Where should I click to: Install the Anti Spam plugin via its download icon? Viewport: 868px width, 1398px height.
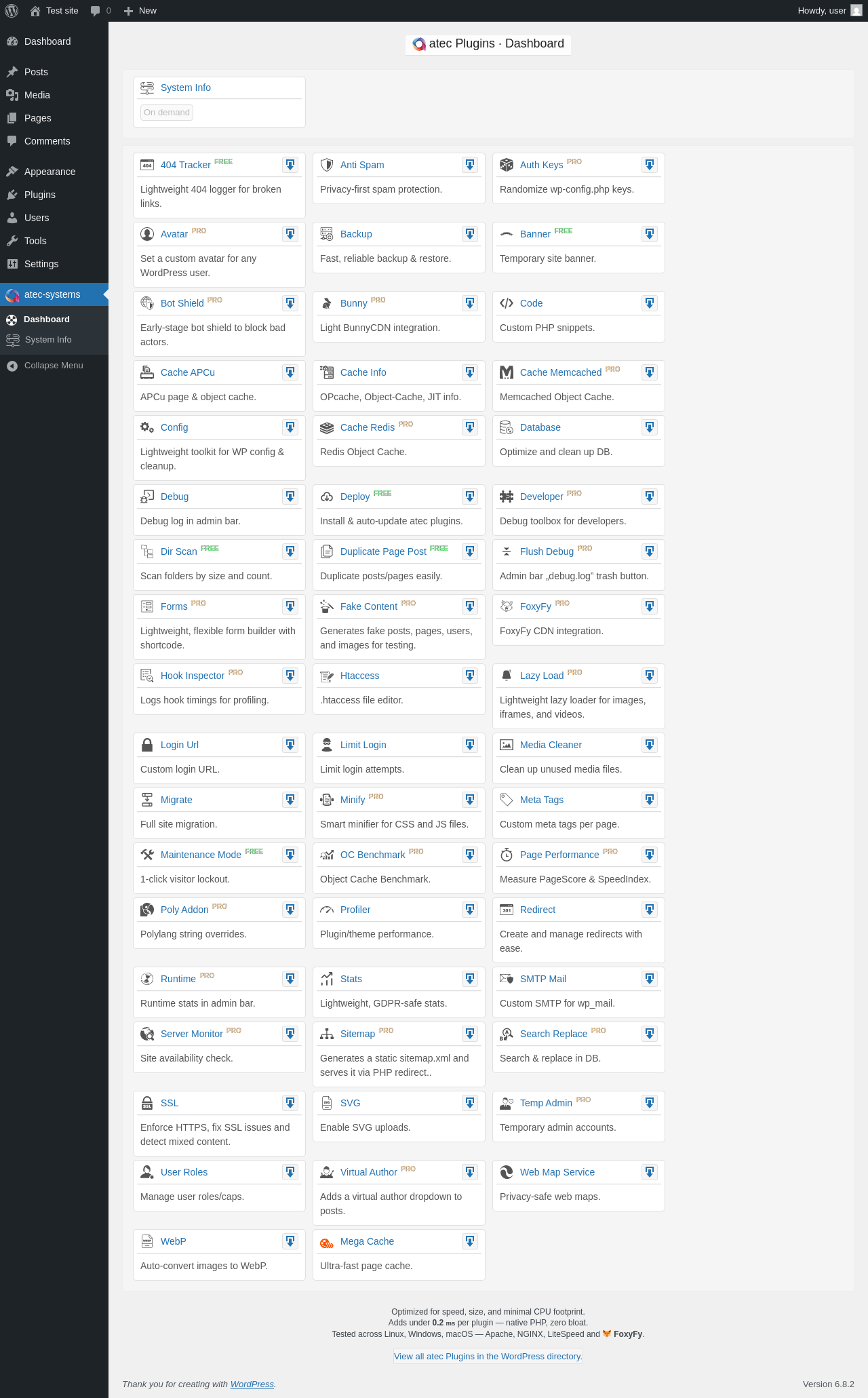(x=470, y=165)
